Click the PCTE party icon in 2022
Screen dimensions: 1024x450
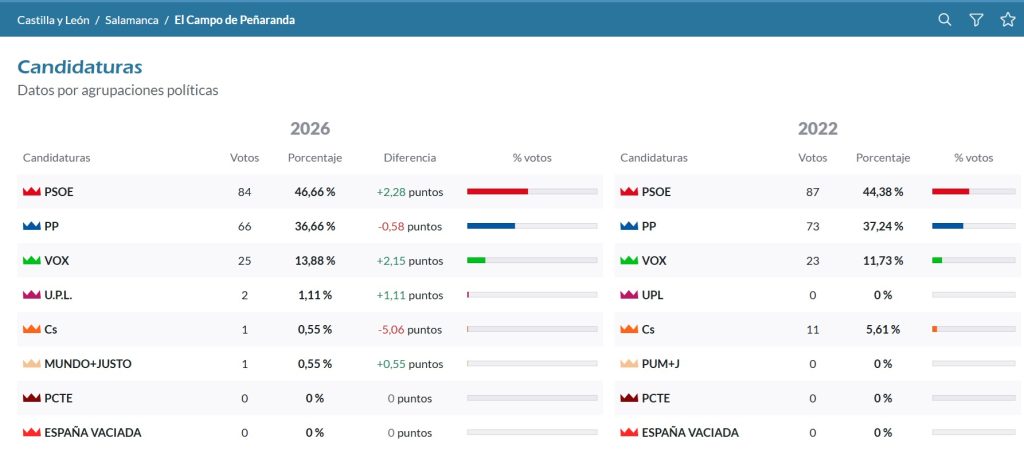[x=629, y=398]
